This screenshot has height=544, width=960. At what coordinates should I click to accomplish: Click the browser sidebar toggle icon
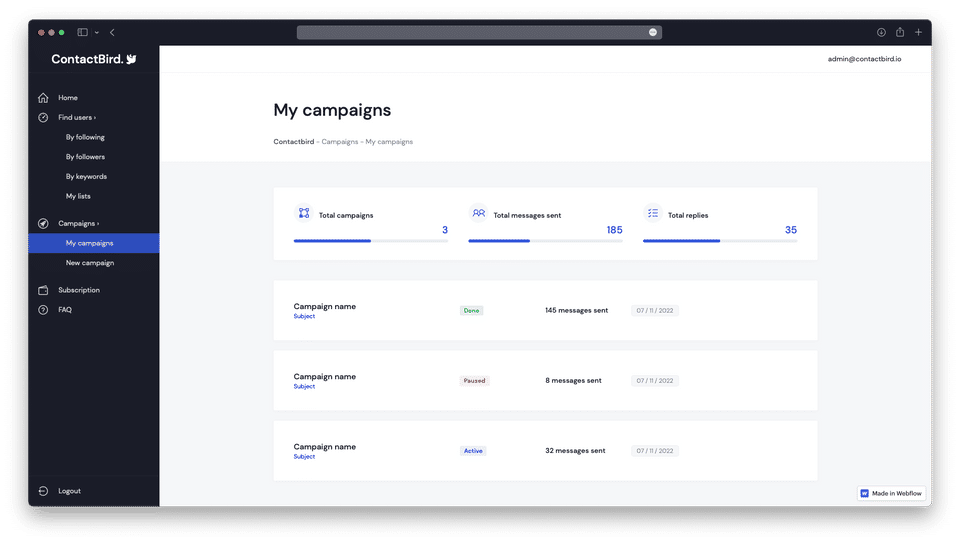[x=83, y=32]
